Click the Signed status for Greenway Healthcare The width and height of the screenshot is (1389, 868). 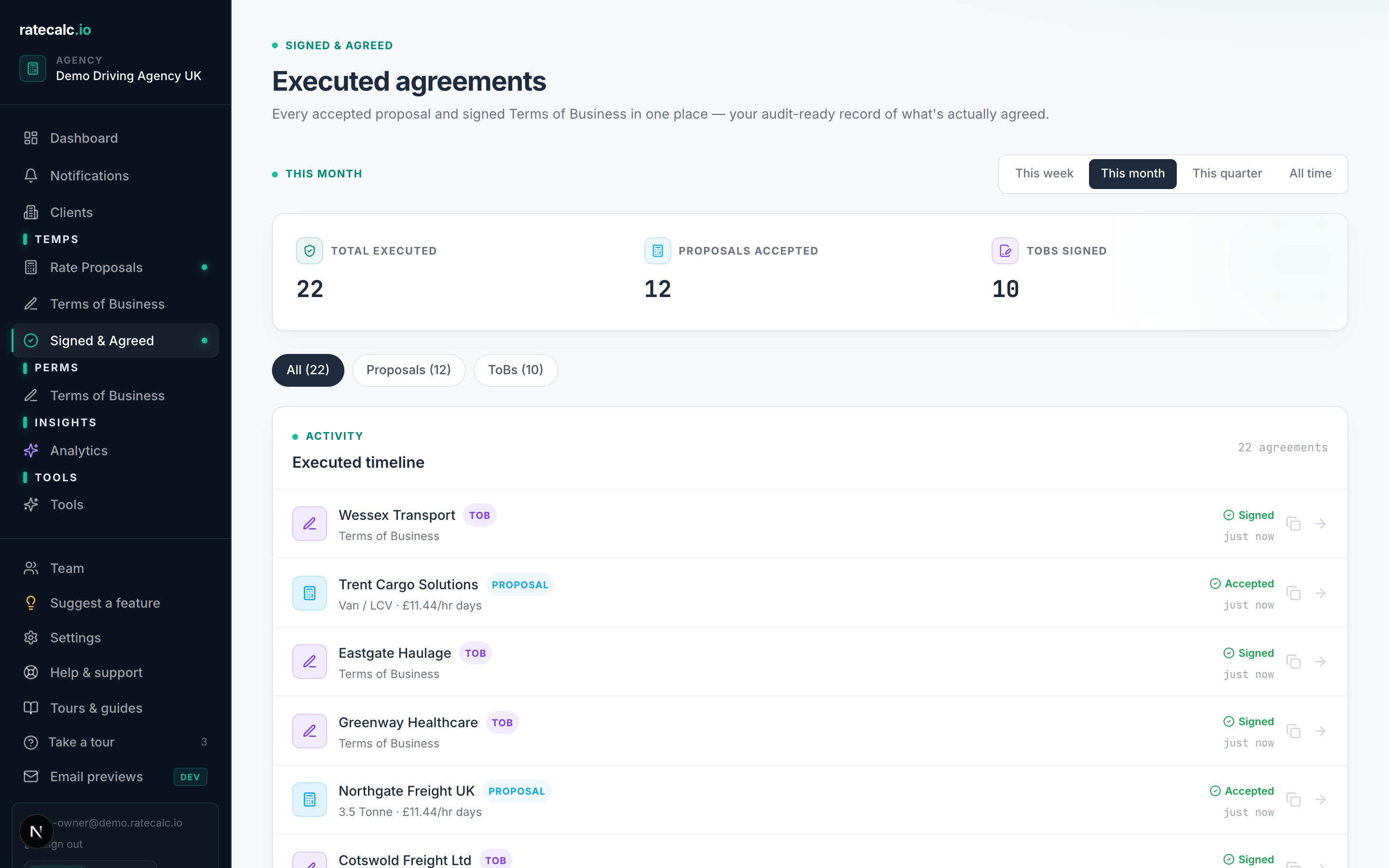coord(1248,721)
